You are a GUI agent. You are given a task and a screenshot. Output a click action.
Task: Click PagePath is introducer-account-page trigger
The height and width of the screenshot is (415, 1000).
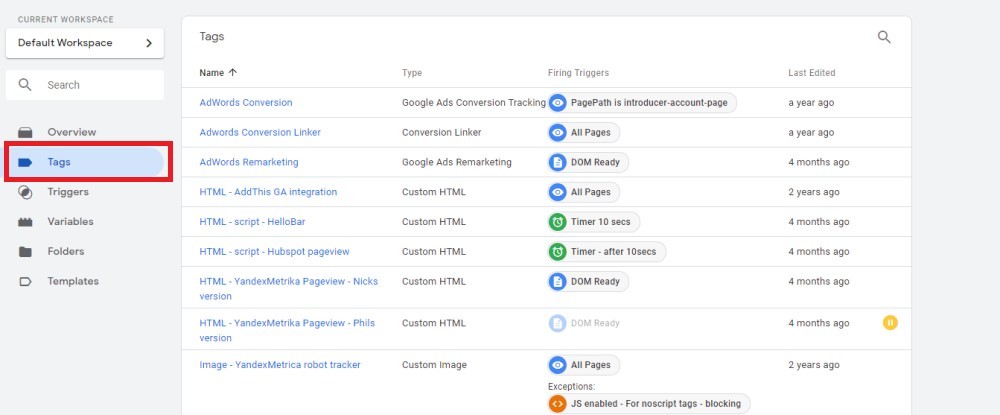[x=642, y=102]
